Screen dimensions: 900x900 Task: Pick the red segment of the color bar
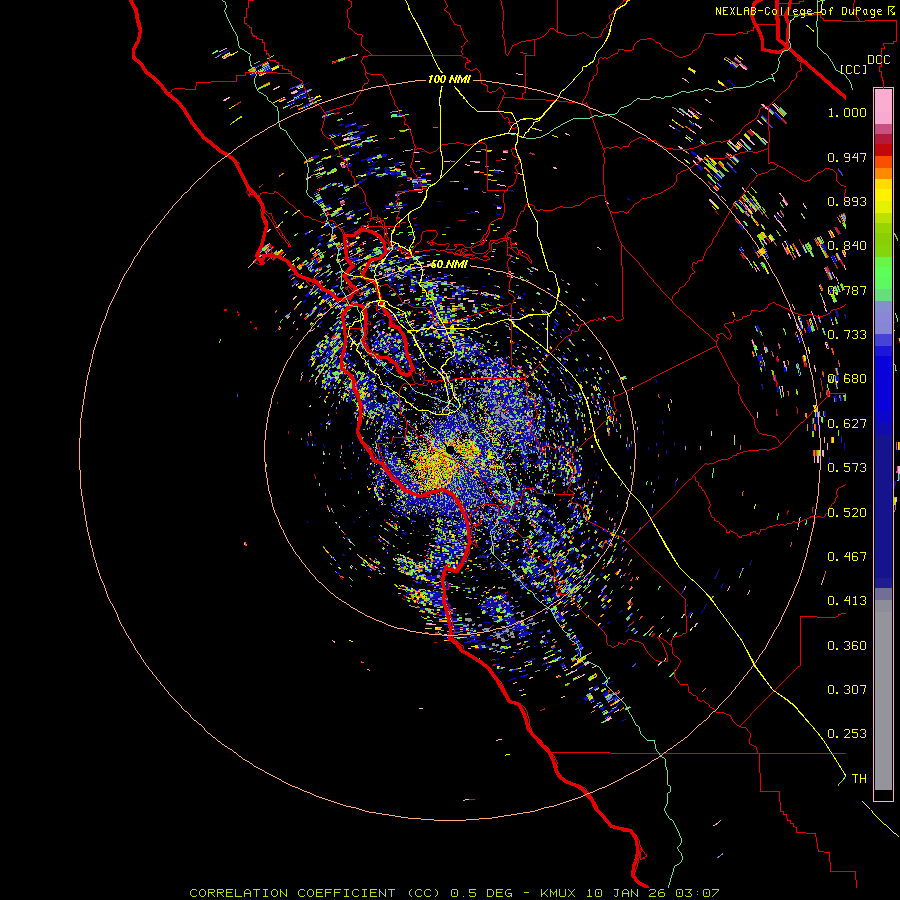coord(883,149)
